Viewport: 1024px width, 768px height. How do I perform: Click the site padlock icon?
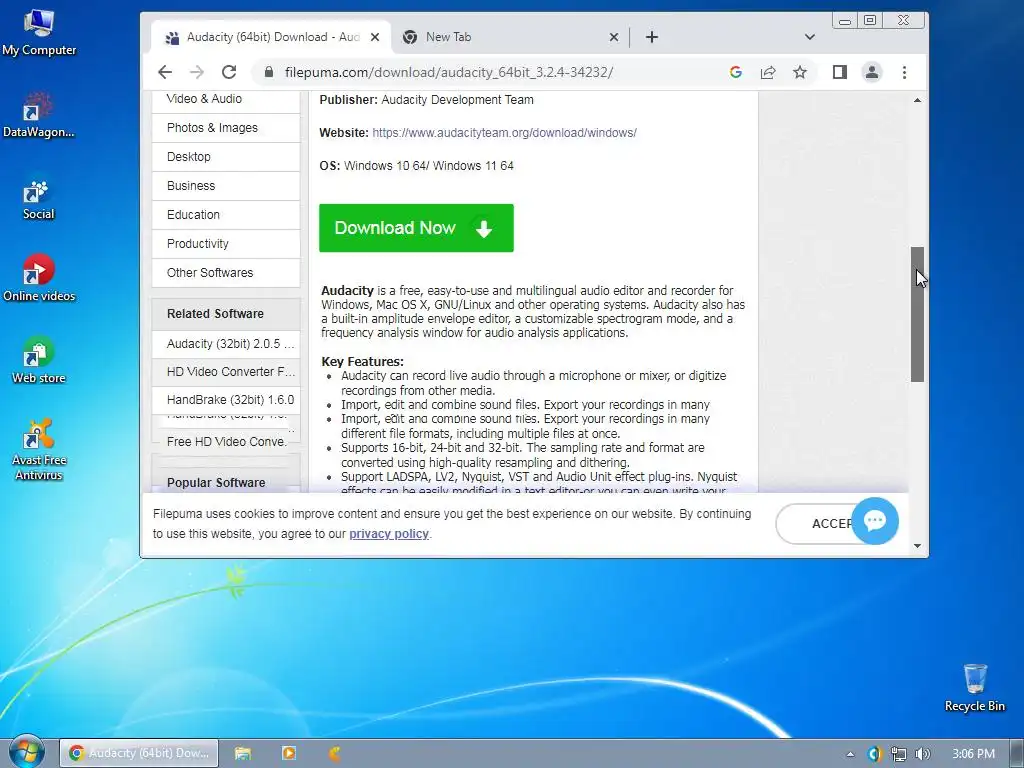tap(268, 72)
